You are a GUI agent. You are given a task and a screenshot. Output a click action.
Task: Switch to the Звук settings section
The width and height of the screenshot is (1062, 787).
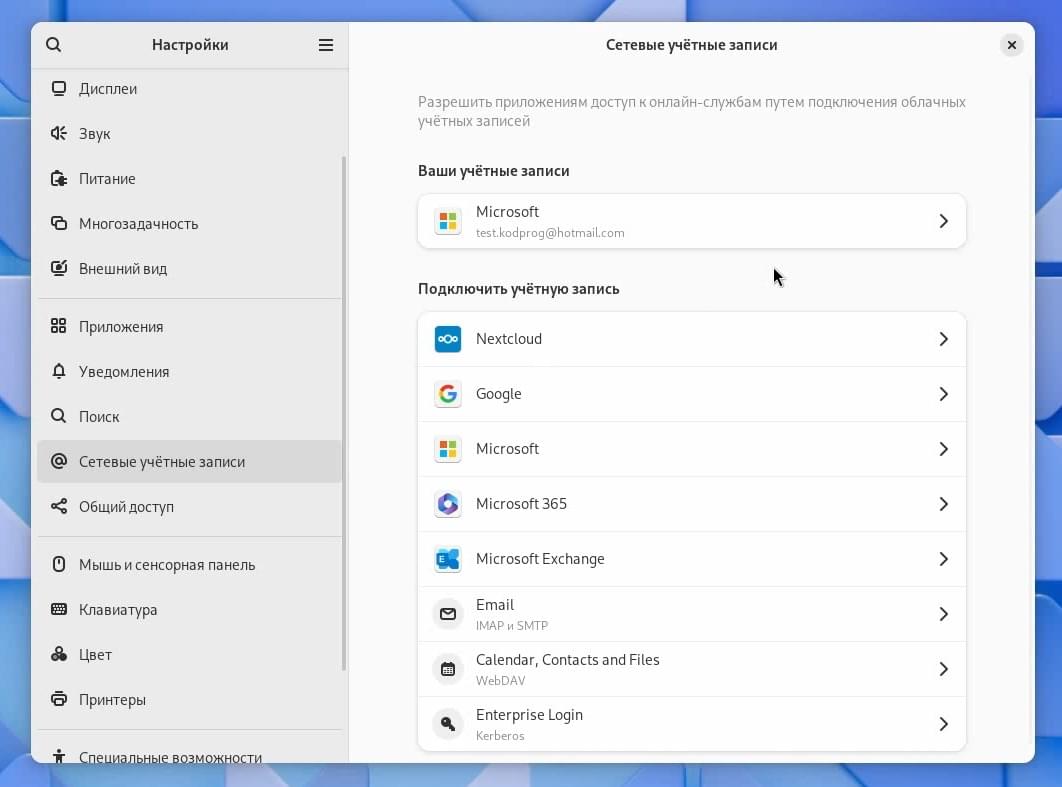[x=190, y=133]
